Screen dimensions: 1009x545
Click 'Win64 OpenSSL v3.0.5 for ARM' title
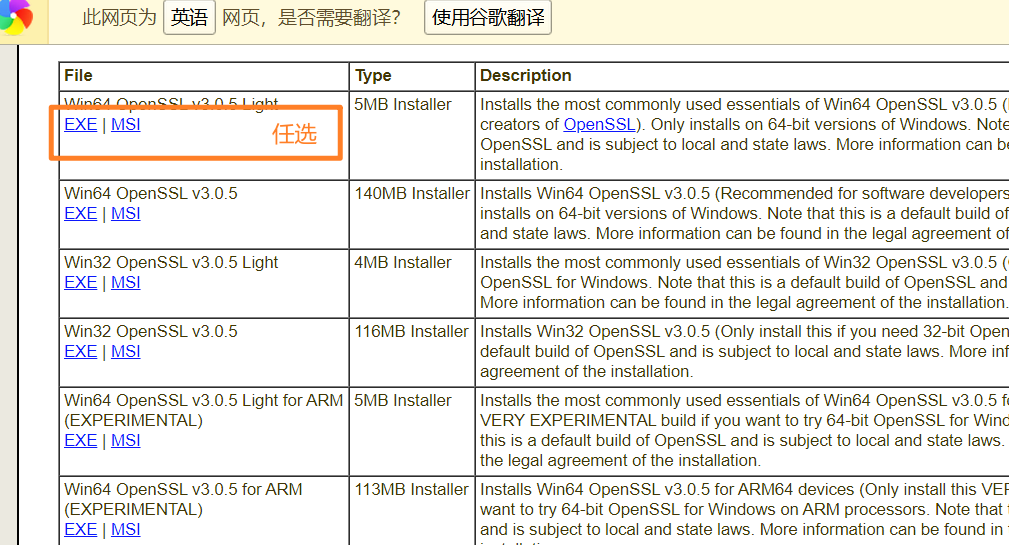183,489
